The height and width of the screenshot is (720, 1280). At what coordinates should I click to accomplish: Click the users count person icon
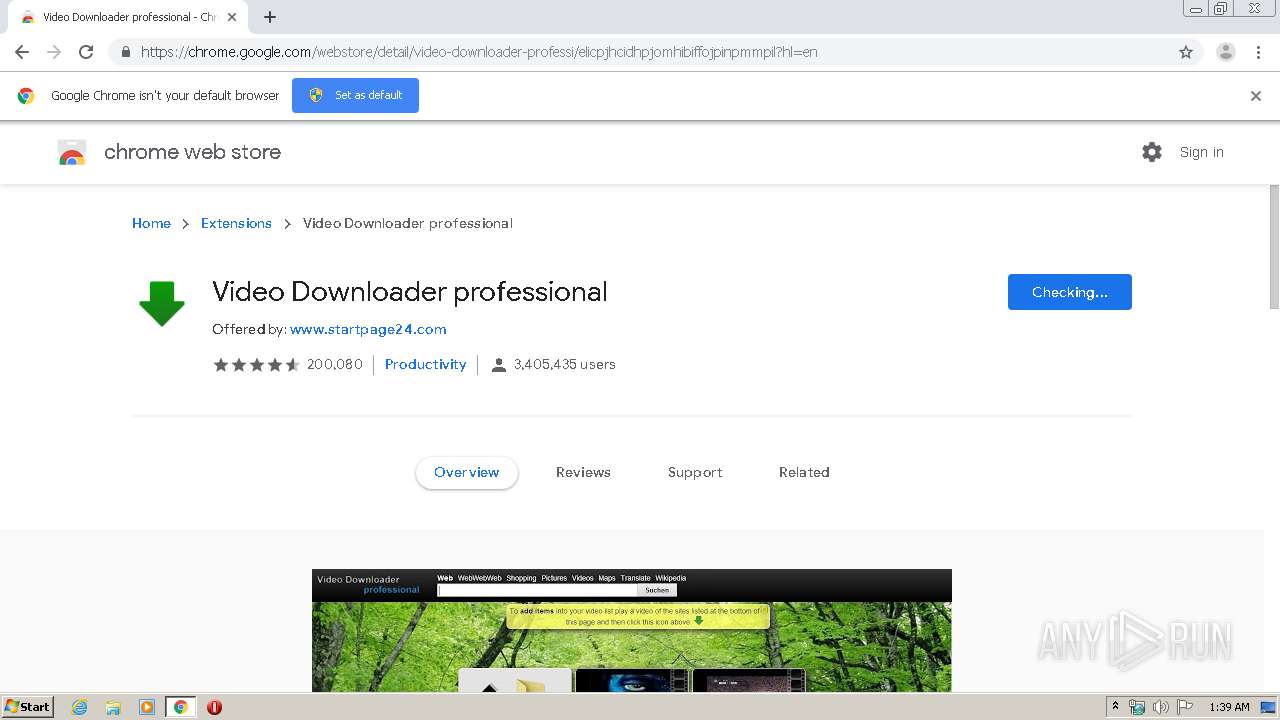(499, 365)
